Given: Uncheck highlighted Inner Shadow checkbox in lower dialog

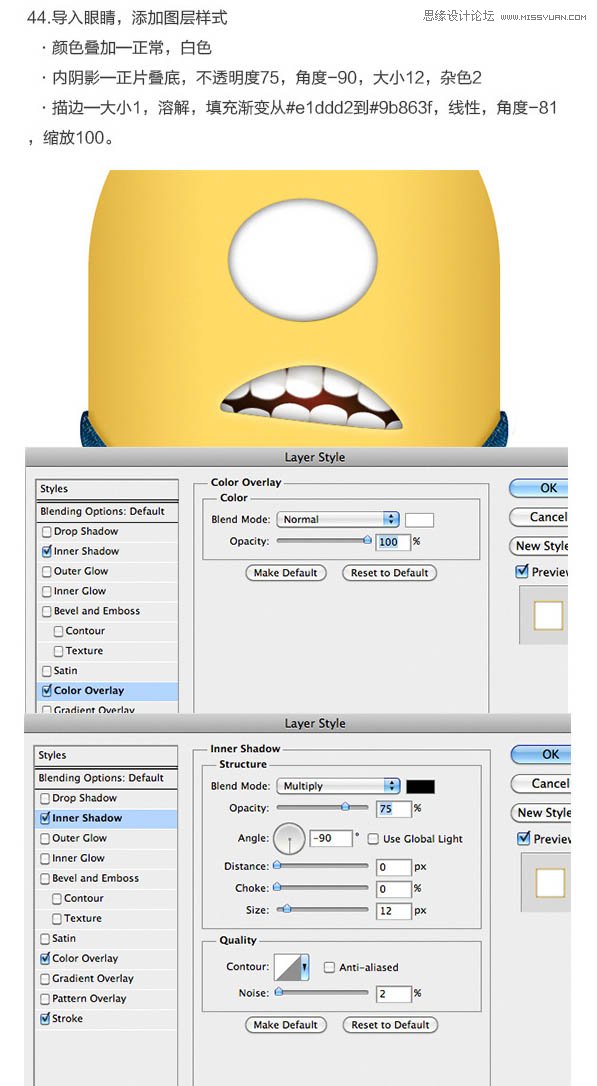Looking at the screenshot, I should point(45,818).
